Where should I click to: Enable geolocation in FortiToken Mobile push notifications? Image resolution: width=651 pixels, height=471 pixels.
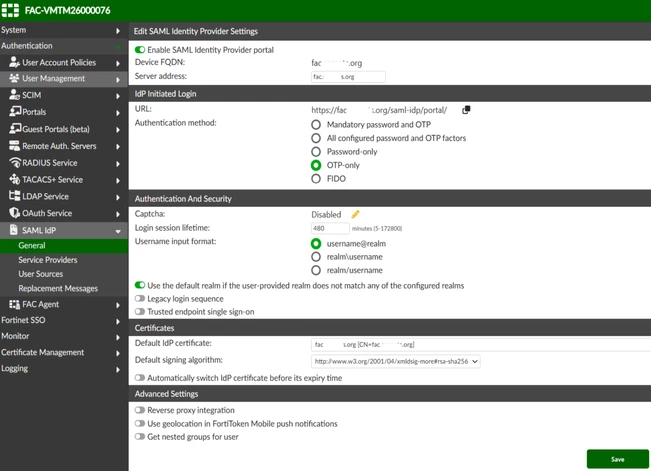[x=140, y=424]
